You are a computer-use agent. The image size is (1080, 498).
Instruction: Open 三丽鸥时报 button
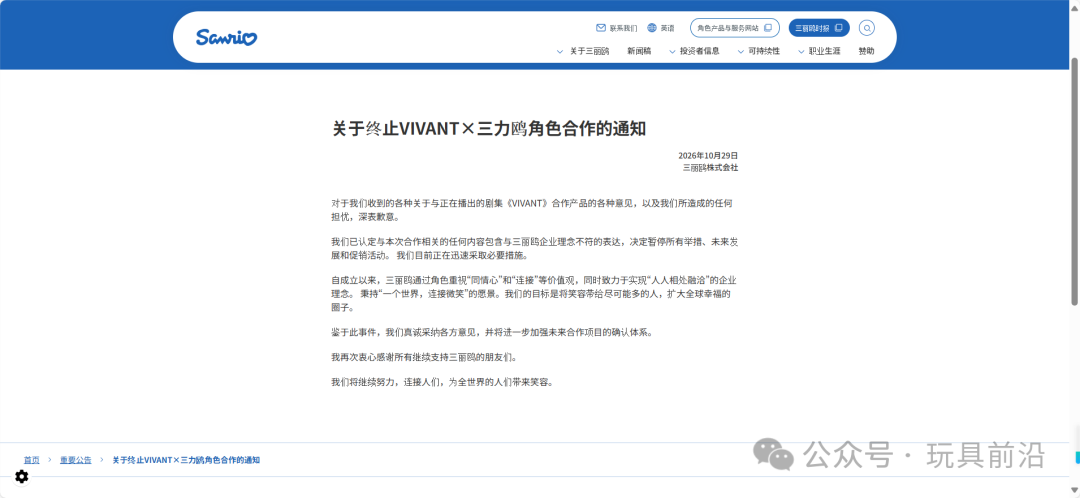[x=819, y=28]
